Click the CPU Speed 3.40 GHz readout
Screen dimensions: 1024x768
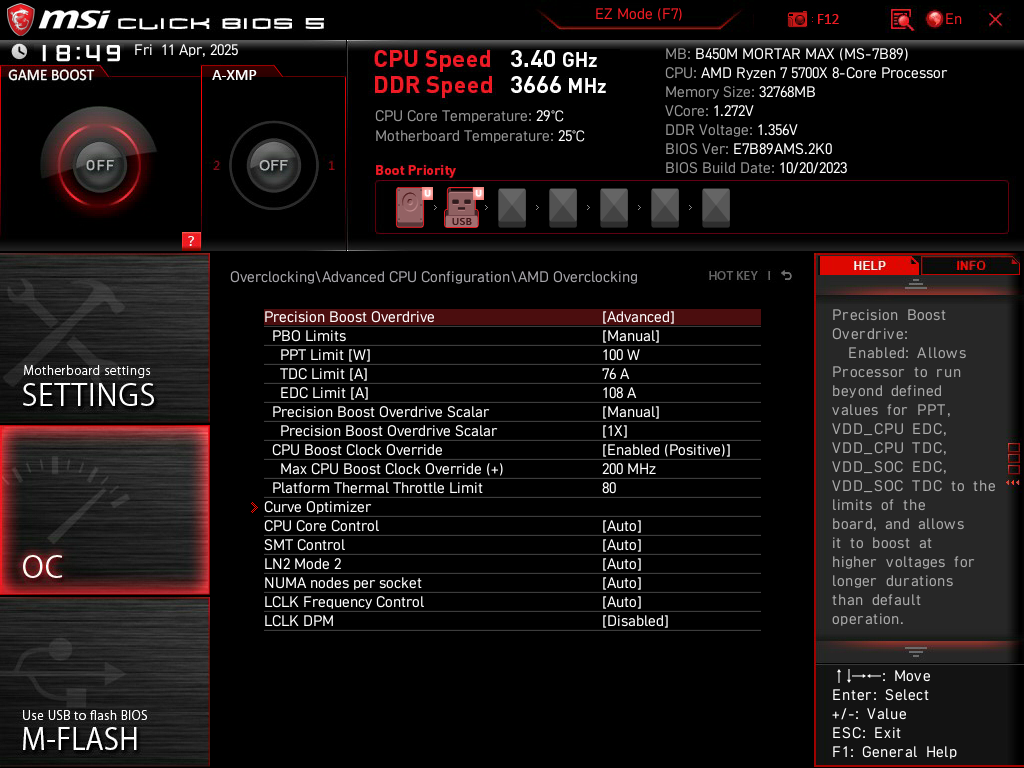point(485,59)
